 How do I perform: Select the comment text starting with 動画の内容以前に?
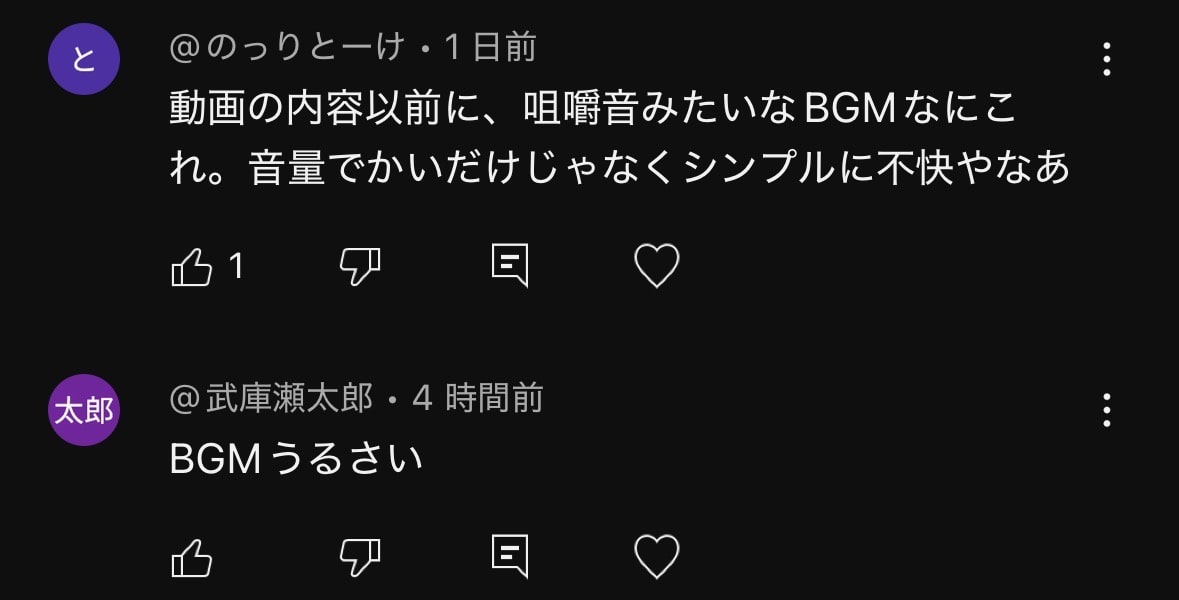(620, 138)
